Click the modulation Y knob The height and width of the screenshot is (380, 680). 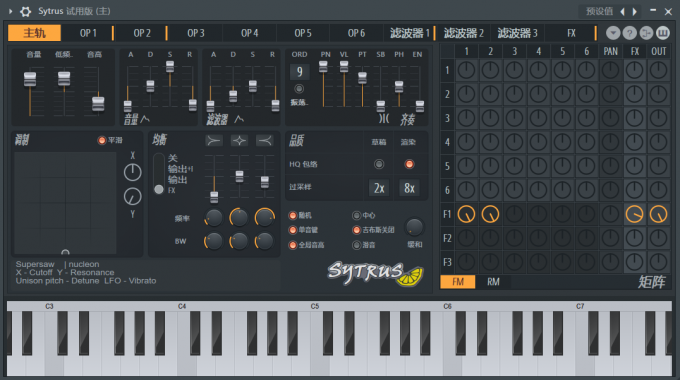pyautogui.click(x=133, y=197)
